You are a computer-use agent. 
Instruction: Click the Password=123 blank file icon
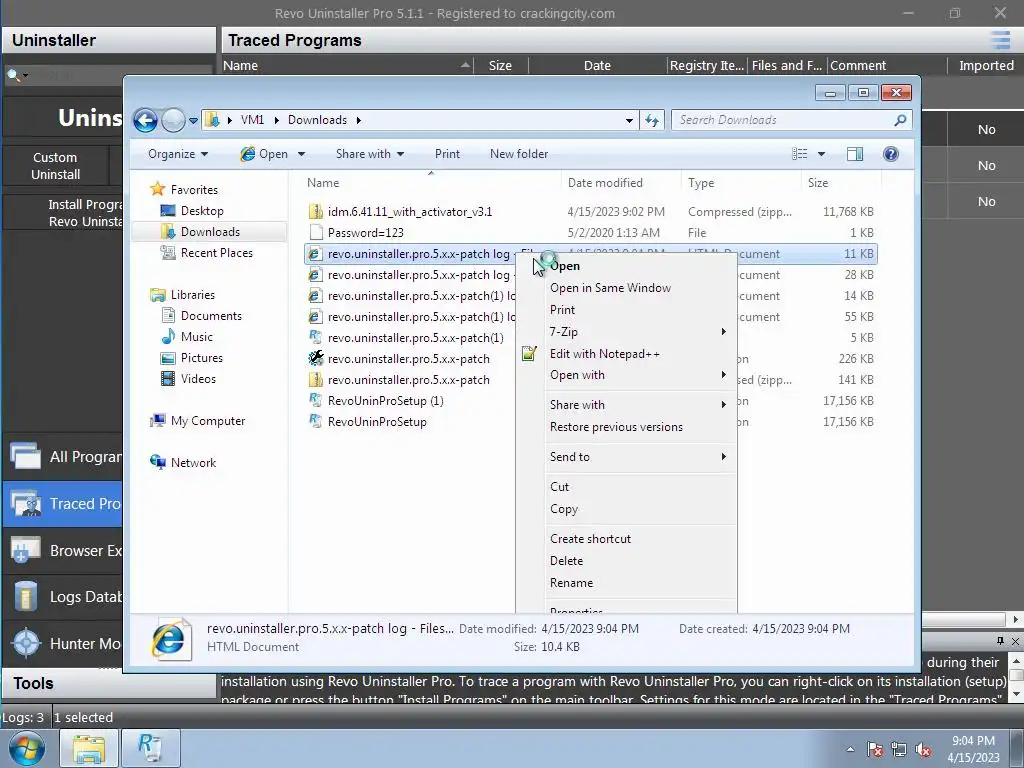[x=316, y=232]
